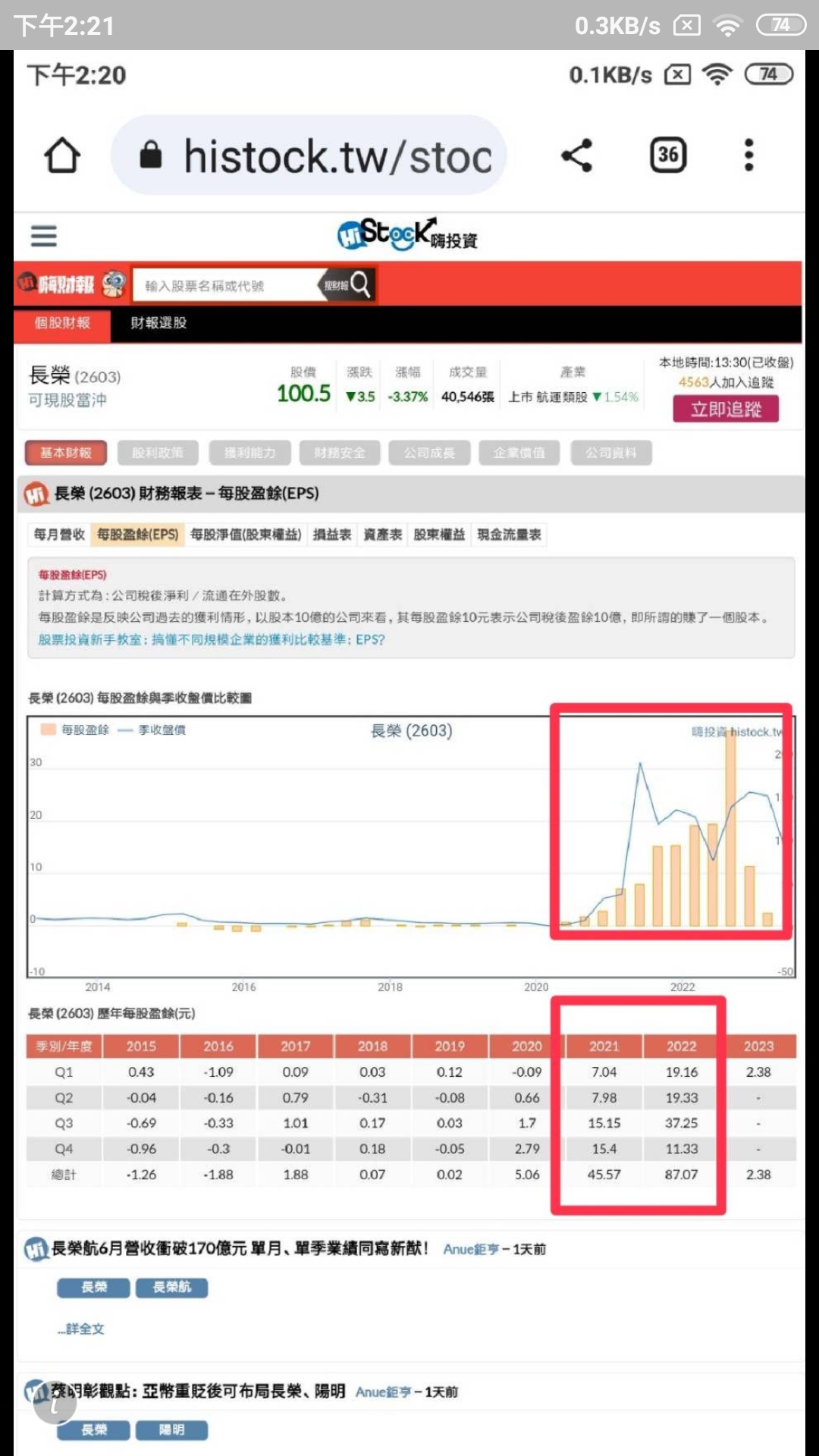The image size is (819, 1456).
Task: Click the 季別/年度 header cell
Action: click(64, 1046)
